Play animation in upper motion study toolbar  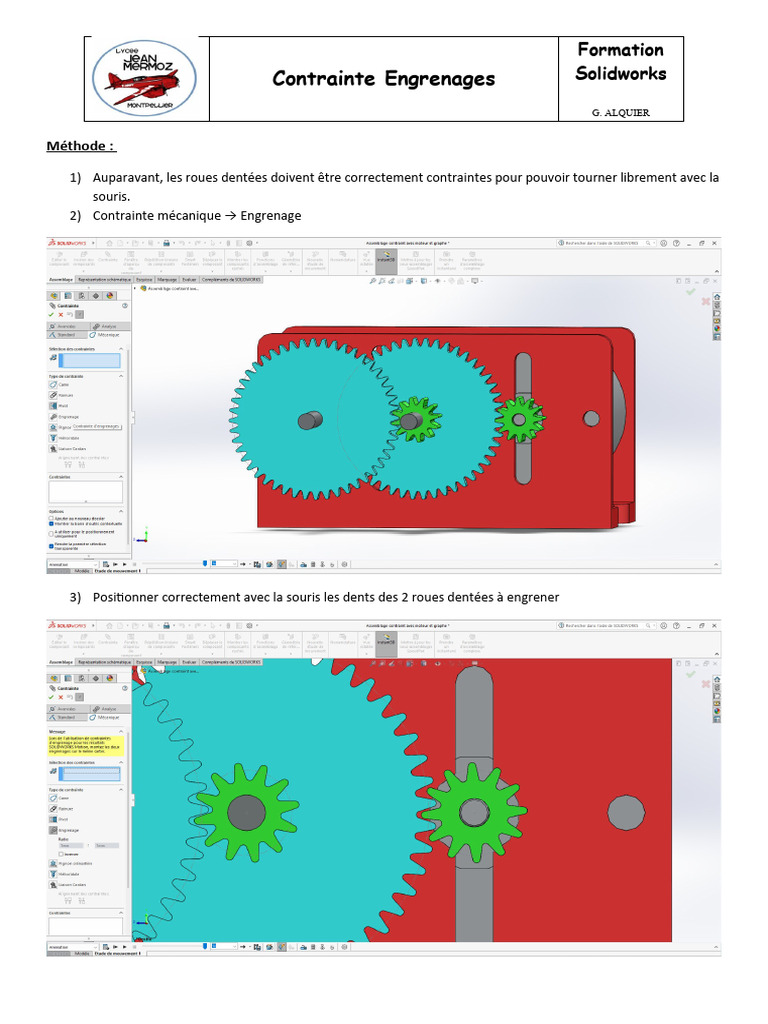[x=124, y=564]
